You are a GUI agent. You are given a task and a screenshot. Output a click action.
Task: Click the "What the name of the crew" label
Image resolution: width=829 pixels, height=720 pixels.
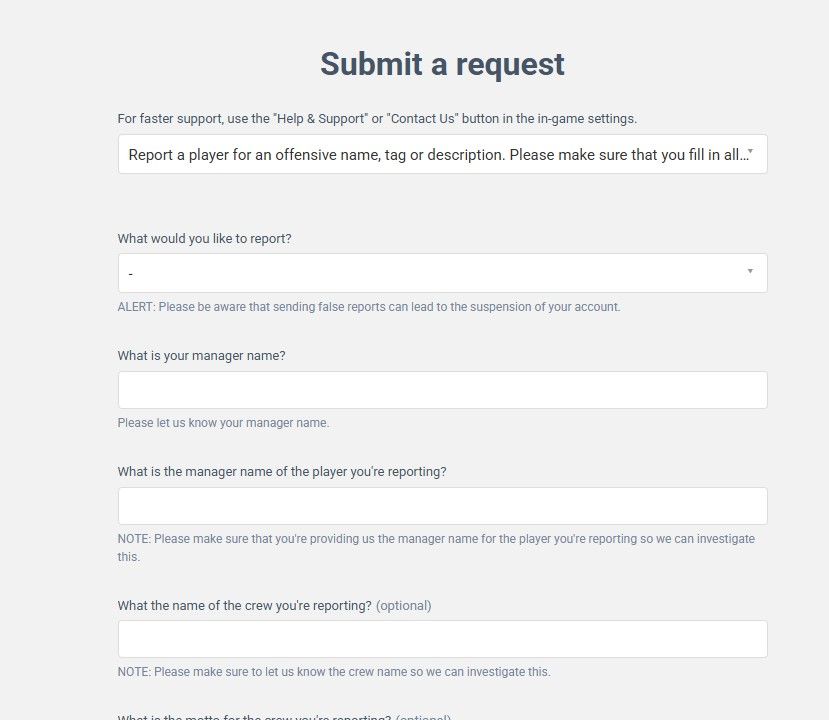pyautogui.click(x=244, y=606)
